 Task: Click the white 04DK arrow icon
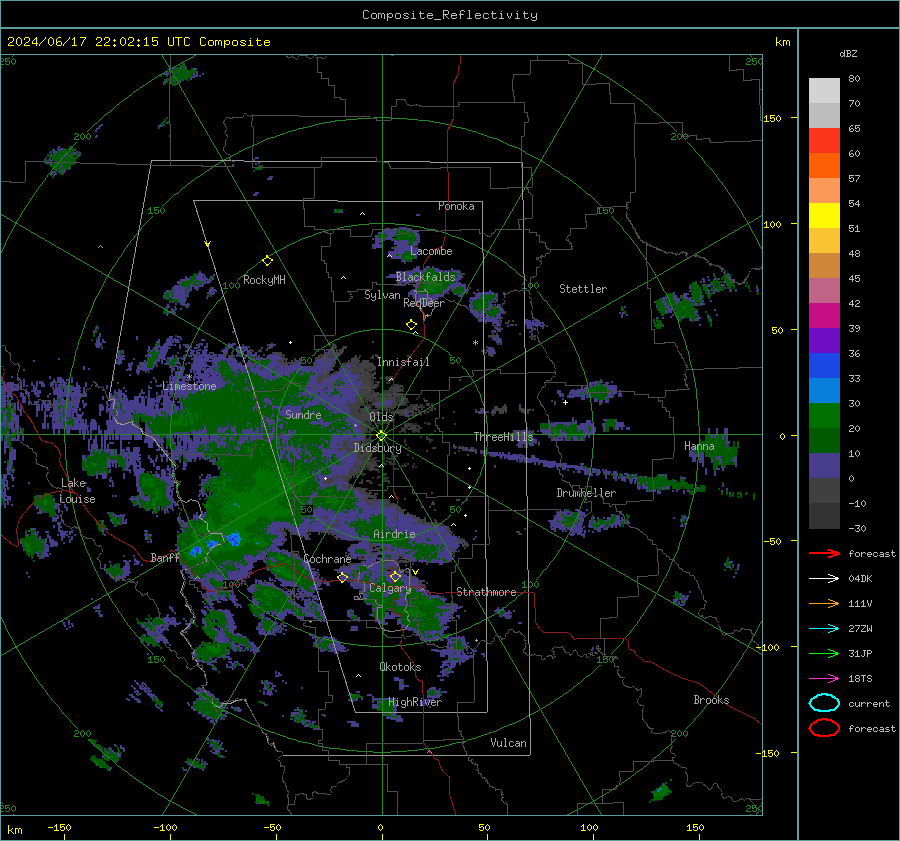tap(824, 579)
